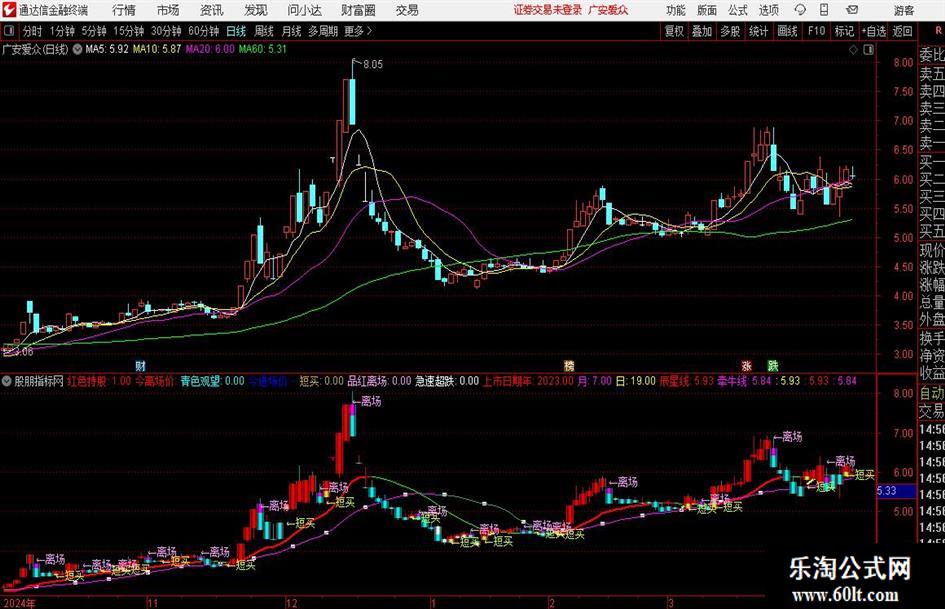Open the 资讯 menu
Image resolution: width=945 pixels, height=609 pixels.
[211, 10]
